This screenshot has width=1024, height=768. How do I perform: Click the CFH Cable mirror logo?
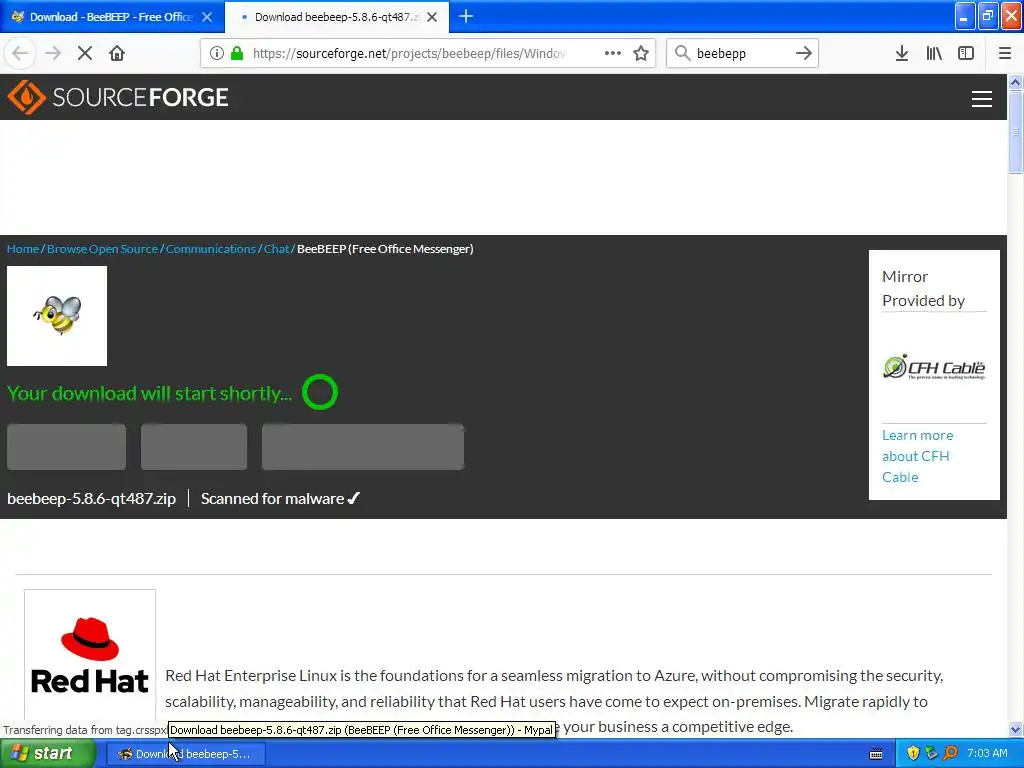(934, 367)
